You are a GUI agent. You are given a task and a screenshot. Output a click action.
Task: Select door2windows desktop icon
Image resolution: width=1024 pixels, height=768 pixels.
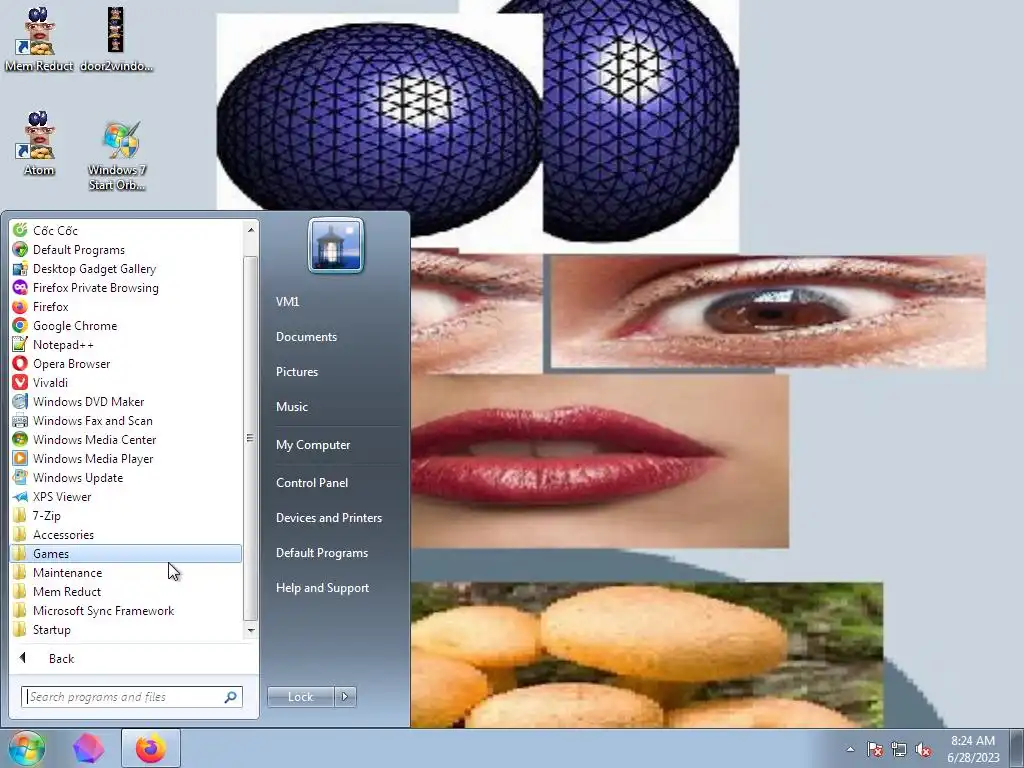[x=116, y=39]
